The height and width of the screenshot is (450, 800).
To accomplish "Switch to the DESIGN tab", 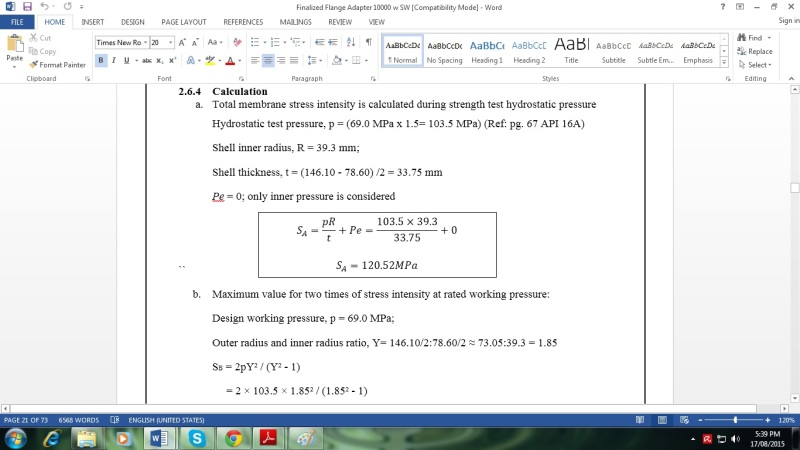I will (x=133, y=22).
